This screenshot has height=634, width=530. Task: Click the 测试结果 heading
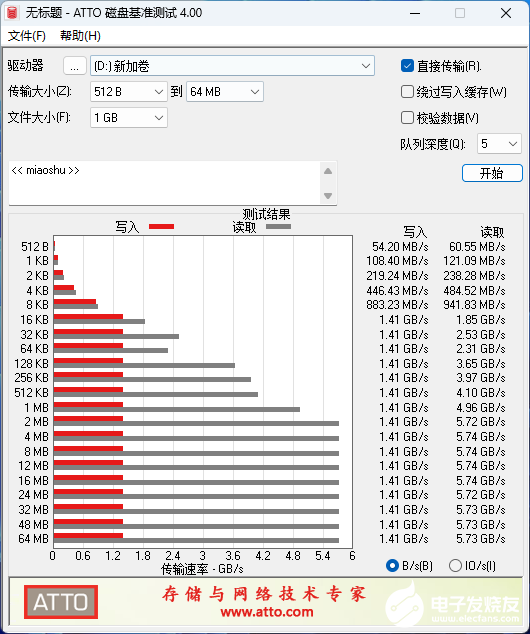[266, 214]
